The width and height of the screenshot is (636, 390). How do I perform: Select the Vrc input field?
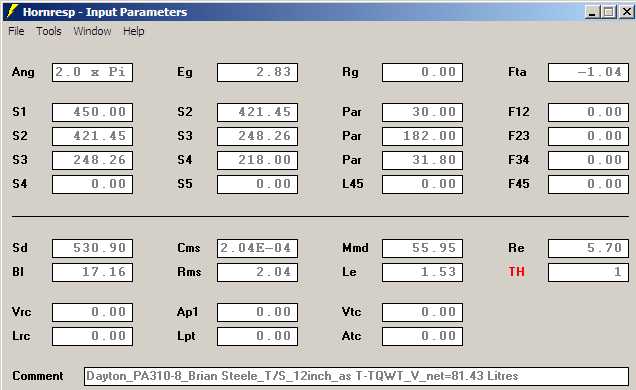(x=92, y=312)
